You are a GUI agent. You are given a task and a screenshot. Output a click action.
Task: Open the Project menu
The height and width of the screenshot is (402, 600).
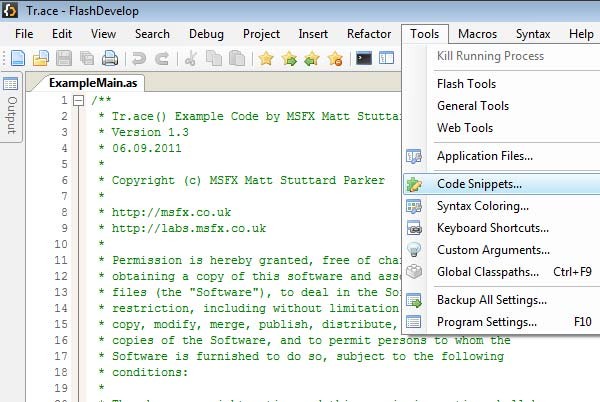[x=261, y=34]
